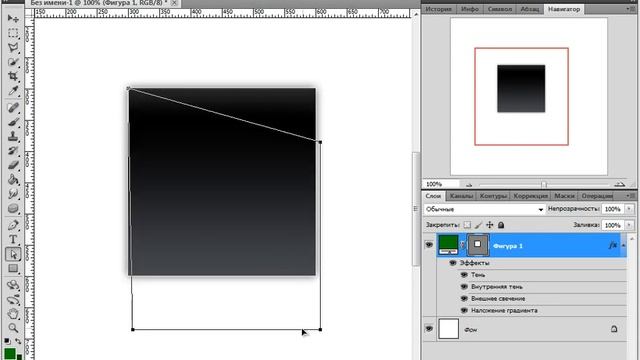
Task: Open the Navigator panel options menu
Action: click(x=630, y=9)
